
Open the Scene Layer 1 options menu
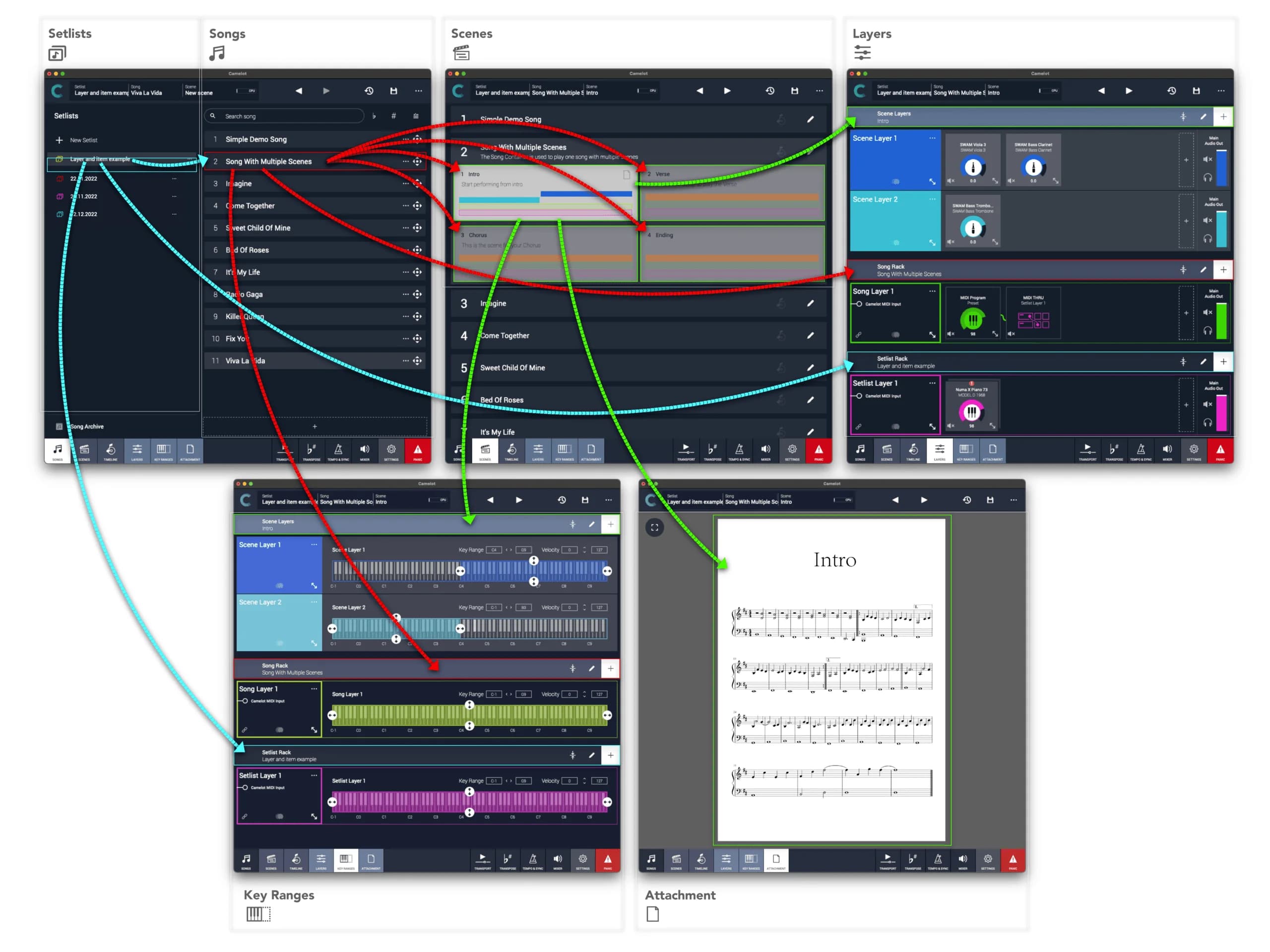pos(932,138)
